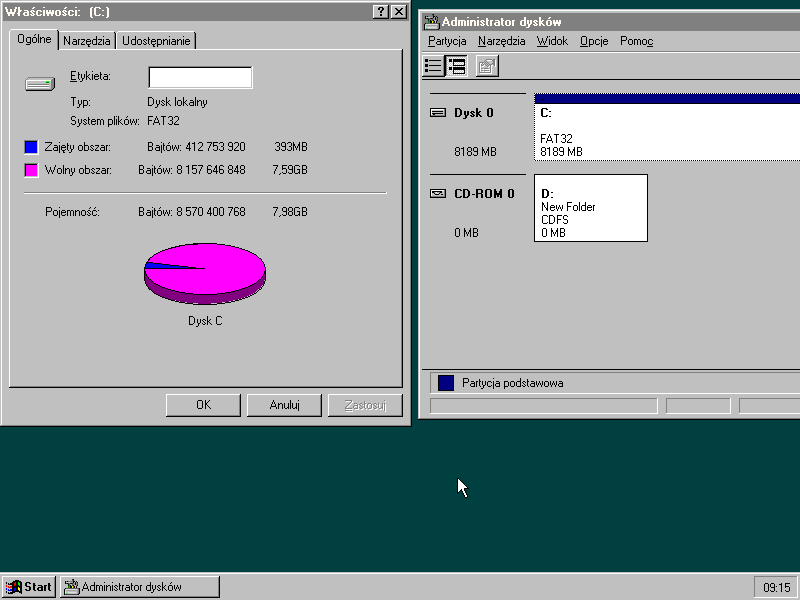
Task: Click the CD-ROM 0 label
Action: pos(484,193)
